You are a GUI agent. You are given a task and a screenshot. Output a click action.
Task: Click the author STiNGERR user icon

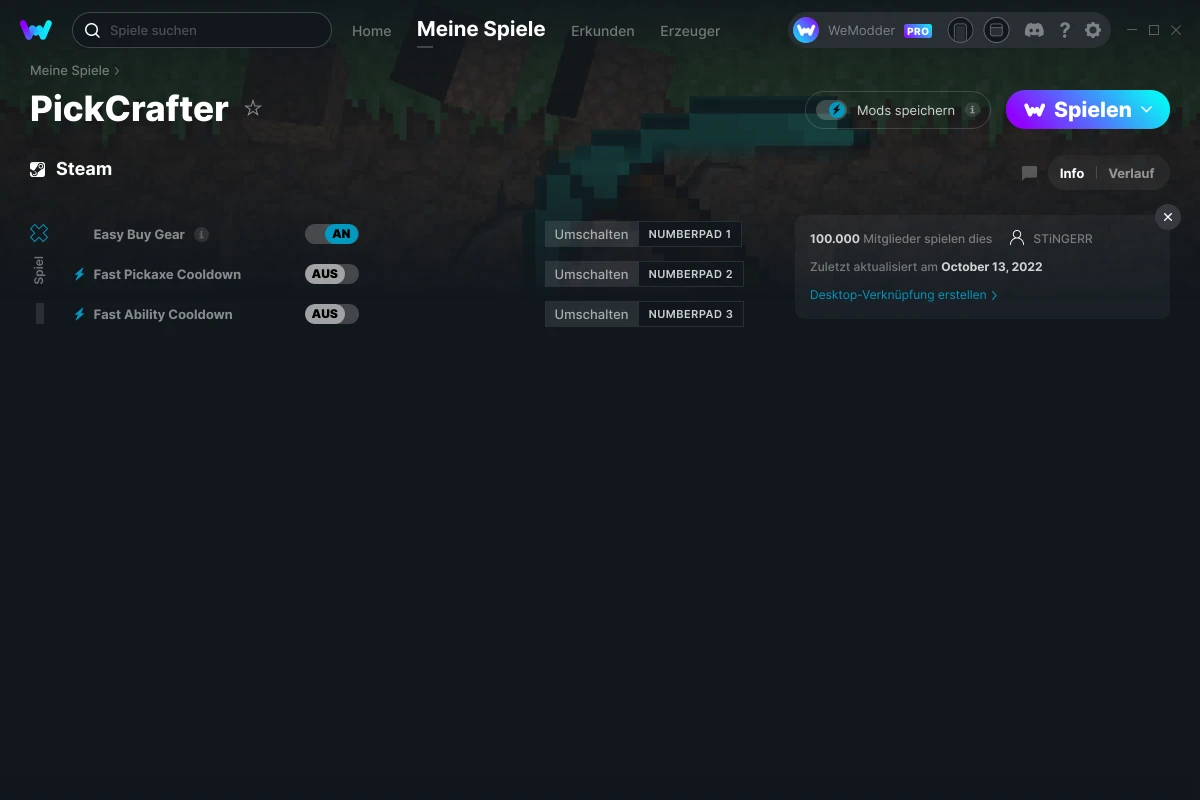click(1017, 238)
